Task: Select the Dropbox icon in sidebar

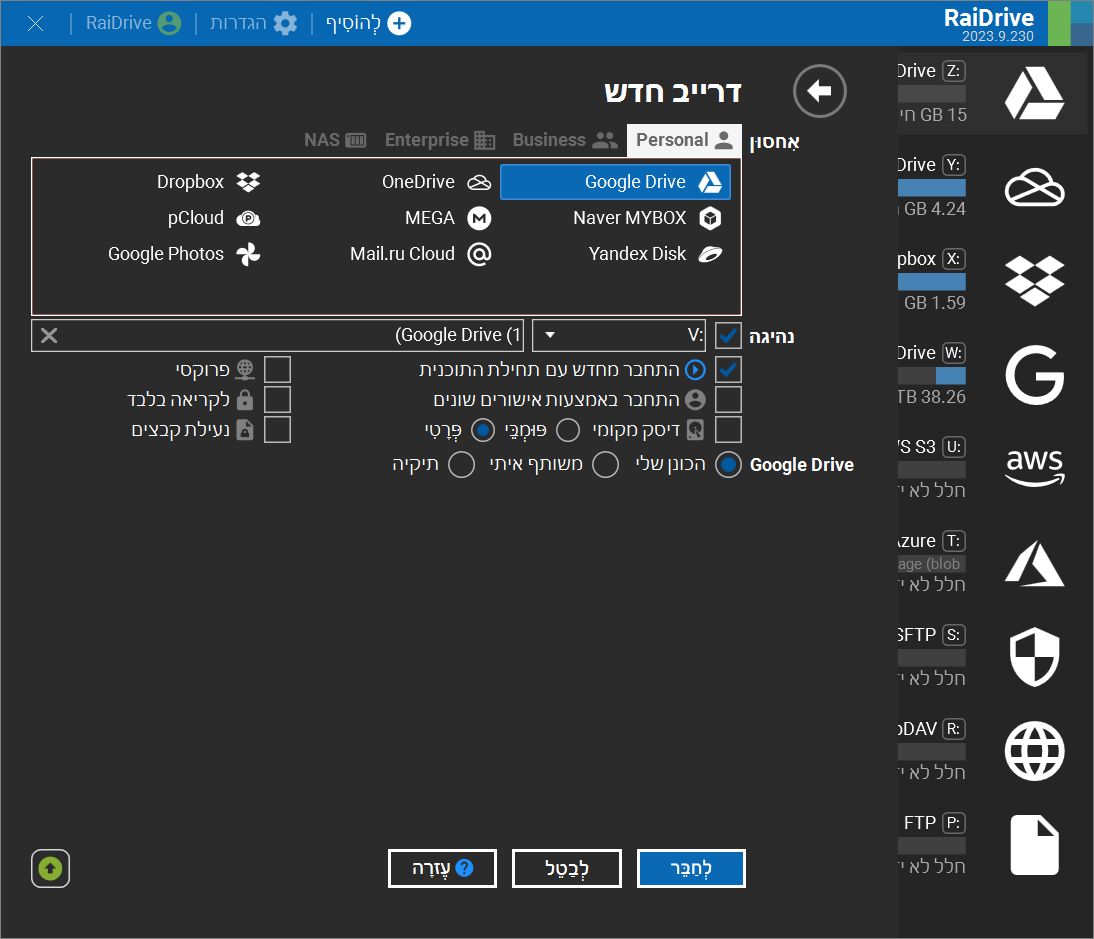Action: 1034,279
